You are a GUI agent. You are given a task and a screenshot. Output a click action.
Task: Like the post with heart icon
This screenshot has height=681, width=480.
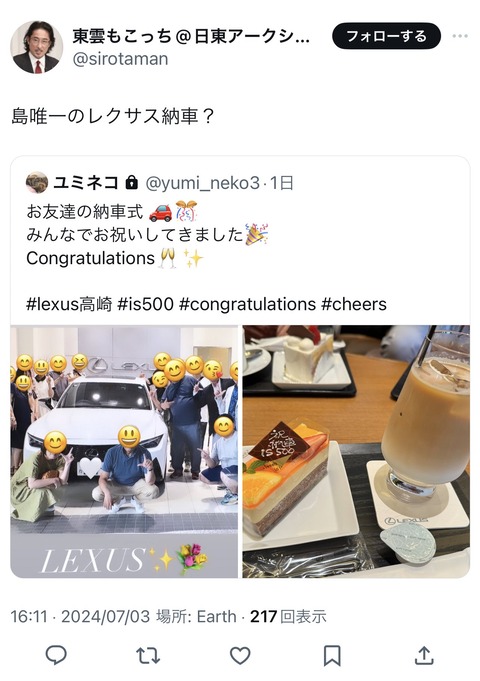coord(240,656)
